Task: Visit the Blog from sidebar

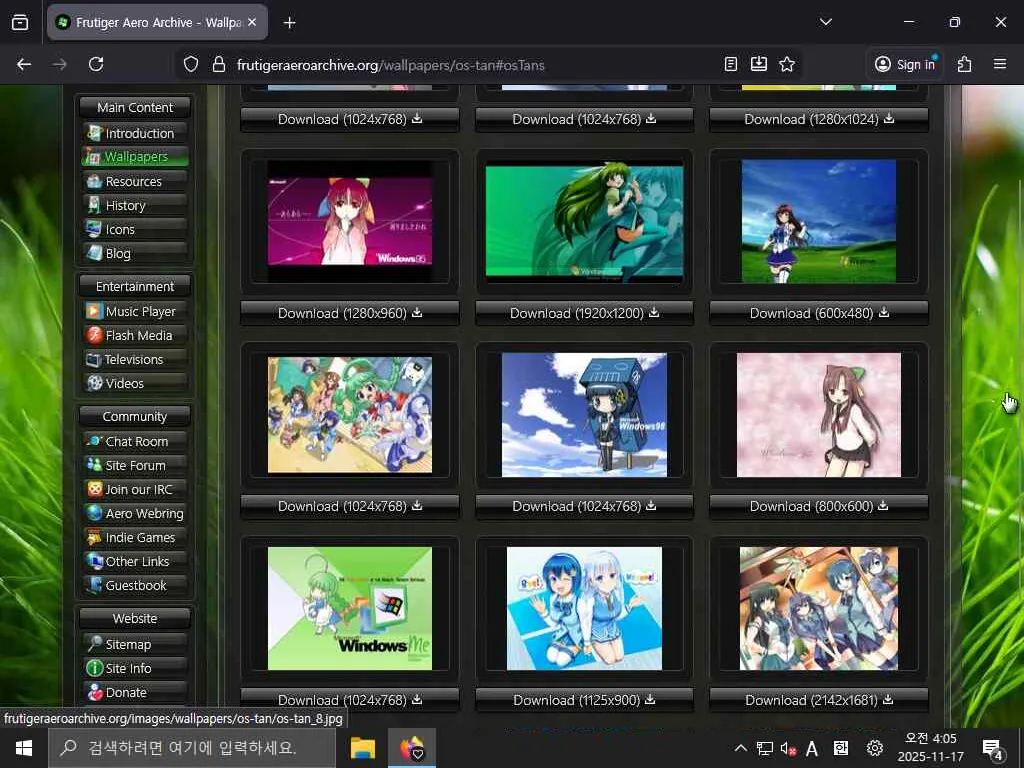Action: pos(135,253)
